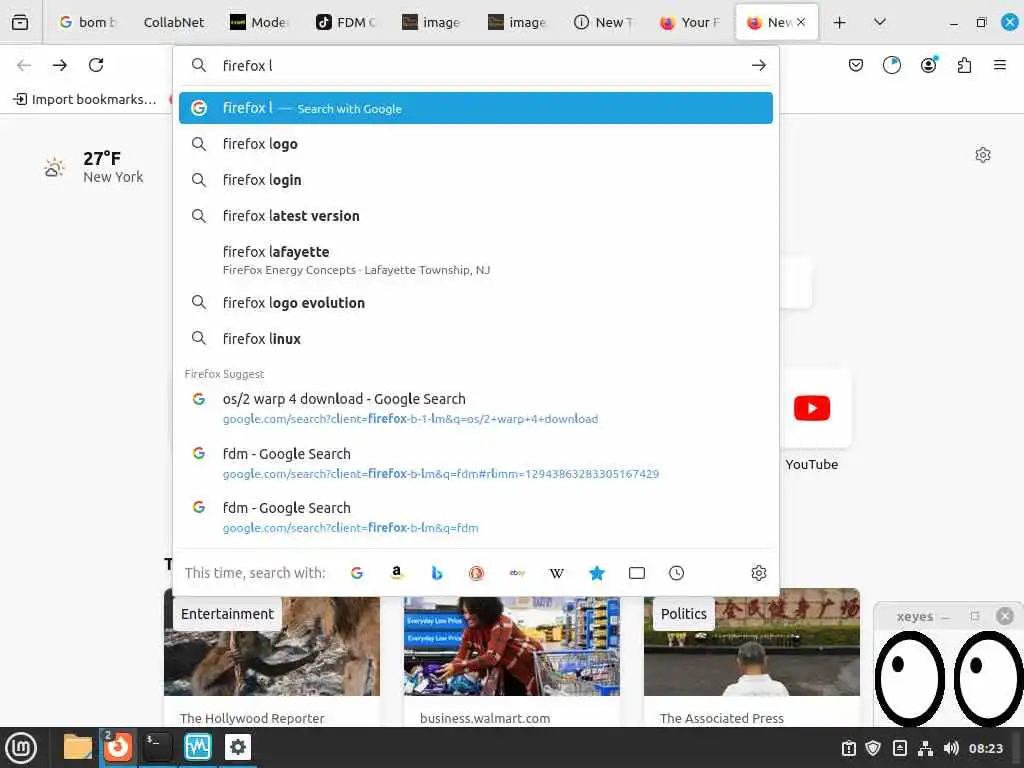1024x768 pixels.
Task: Search in history with the clock icon
Action: (677, 573)
